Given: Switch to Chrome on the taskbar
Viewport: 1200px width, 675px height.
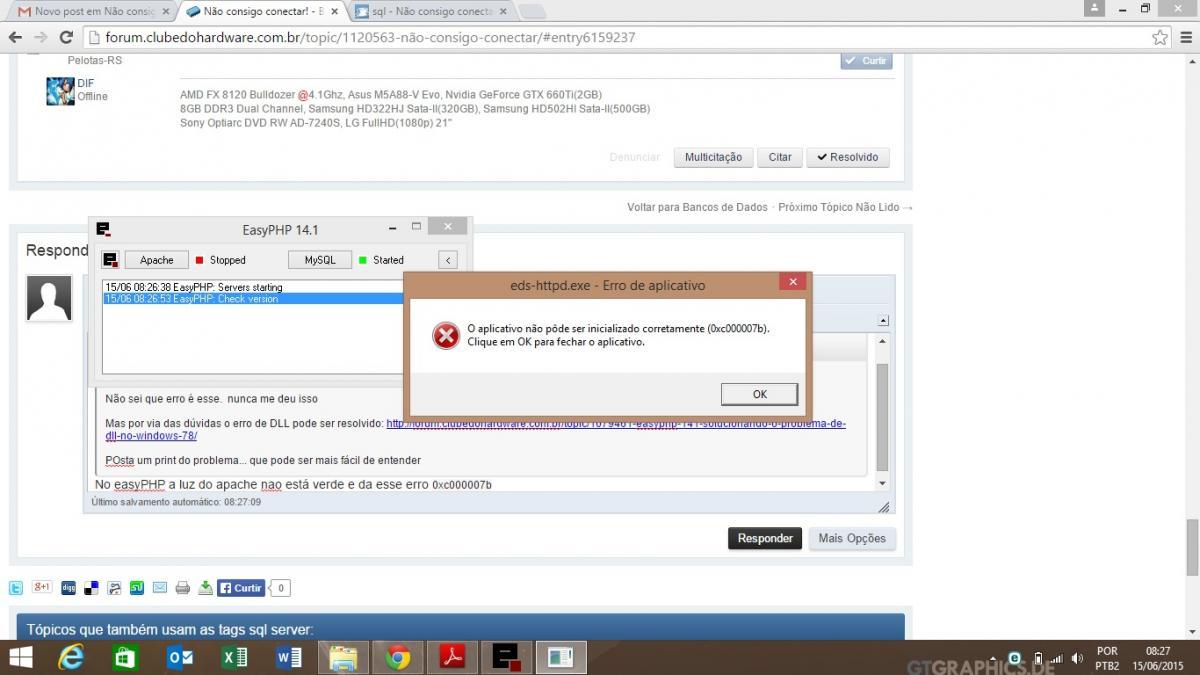Looking at the screenshot, I should click(x=398, y=657).
